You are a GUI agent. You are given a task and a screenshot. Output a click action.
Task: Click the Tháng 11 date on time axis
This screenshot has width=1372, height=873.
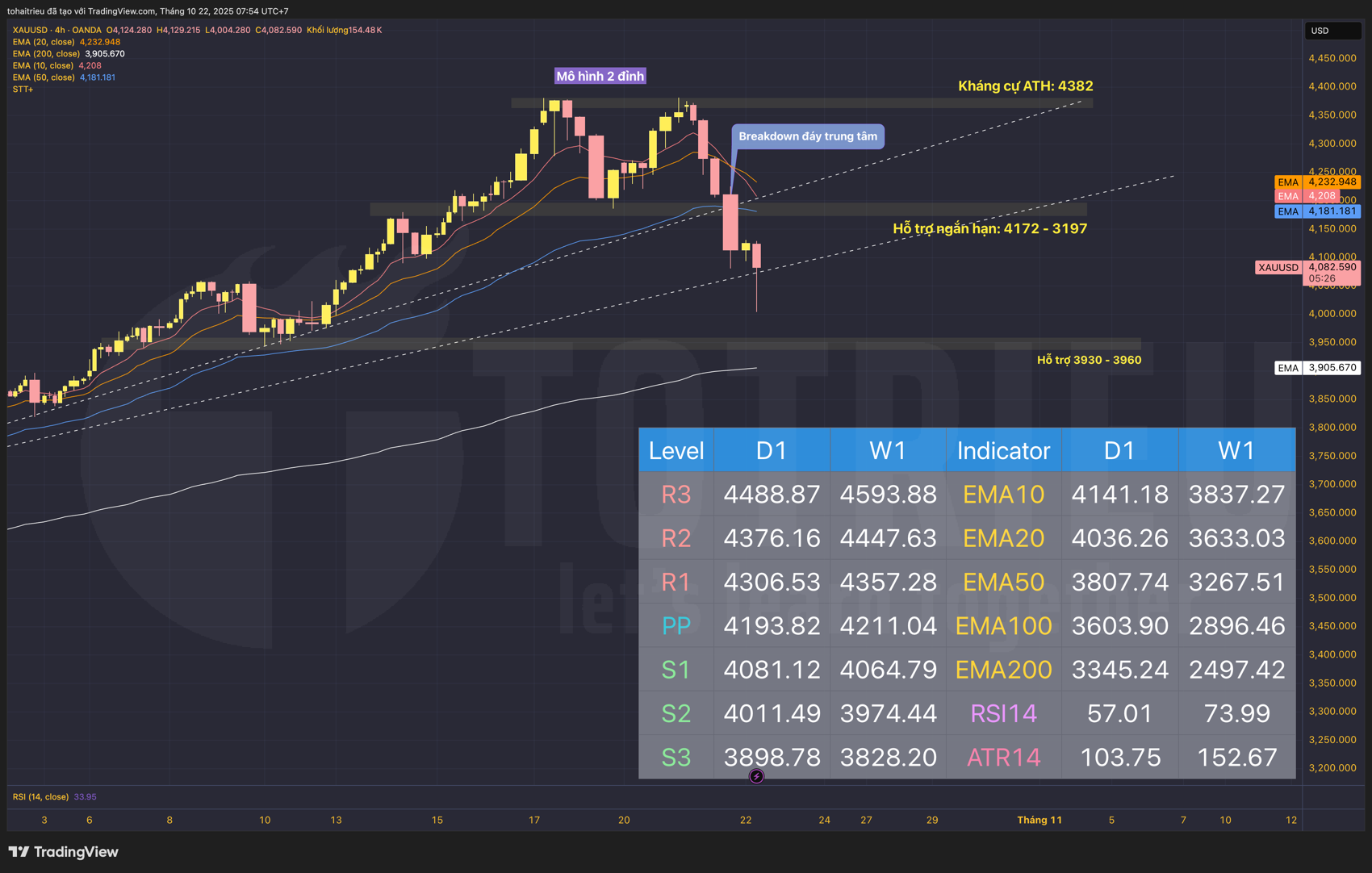(1039, 820)
